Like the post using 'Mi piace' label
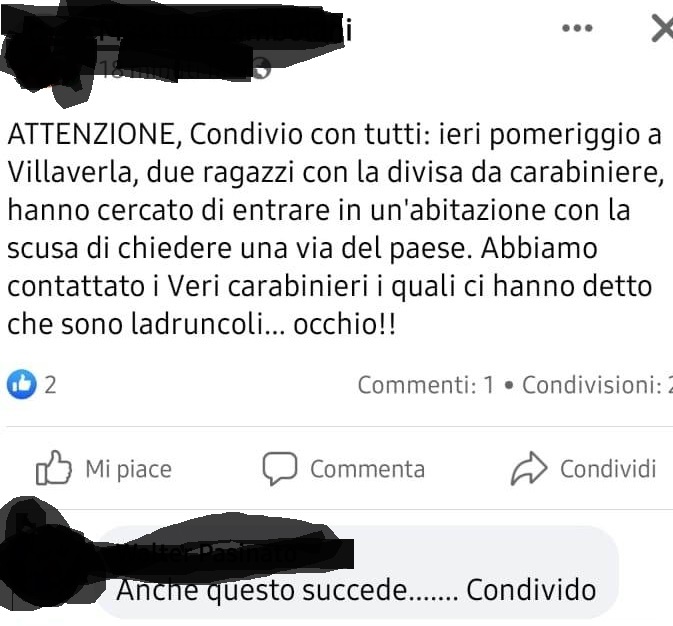Image resolution: width=673 pixels, height=626 pixels. point(128,469)
